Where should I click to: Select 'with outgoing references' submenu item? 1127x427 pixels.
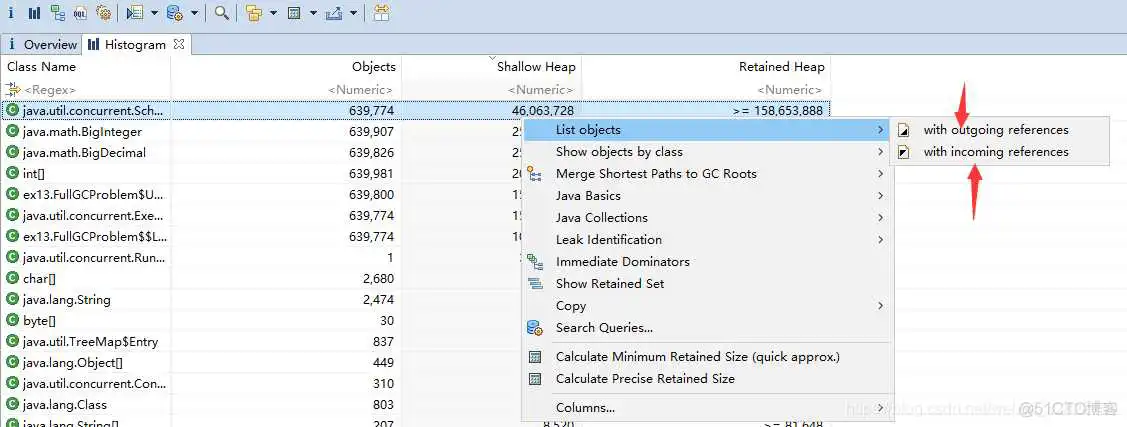(995, 130)
